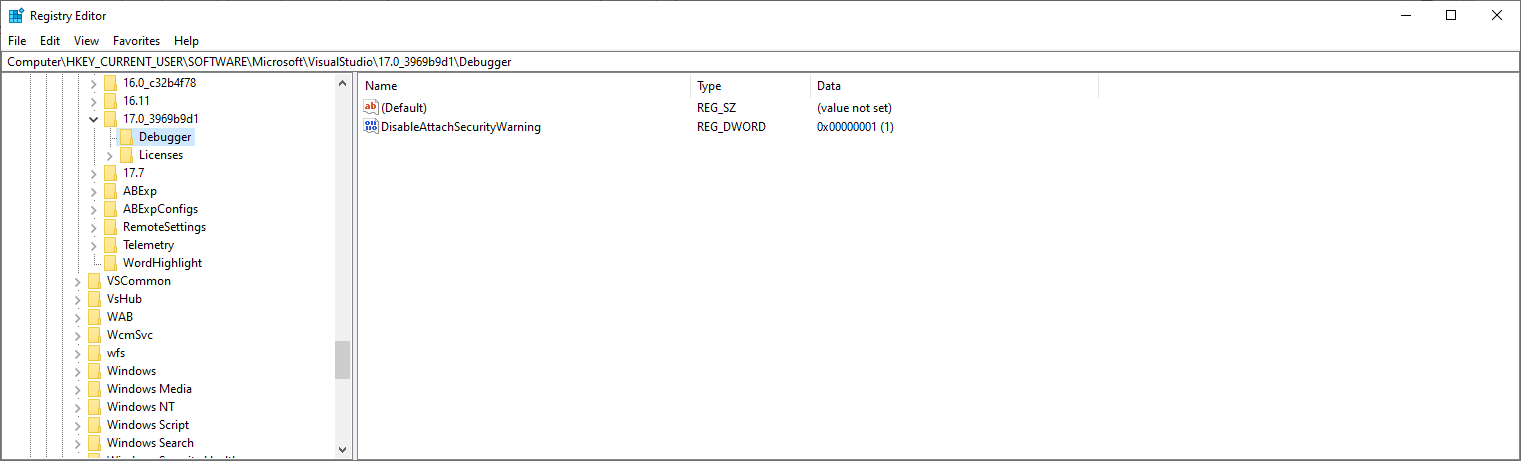Click the RemoteSettings folder icon
Viewport: 1521px width, 461px height.
110,227
